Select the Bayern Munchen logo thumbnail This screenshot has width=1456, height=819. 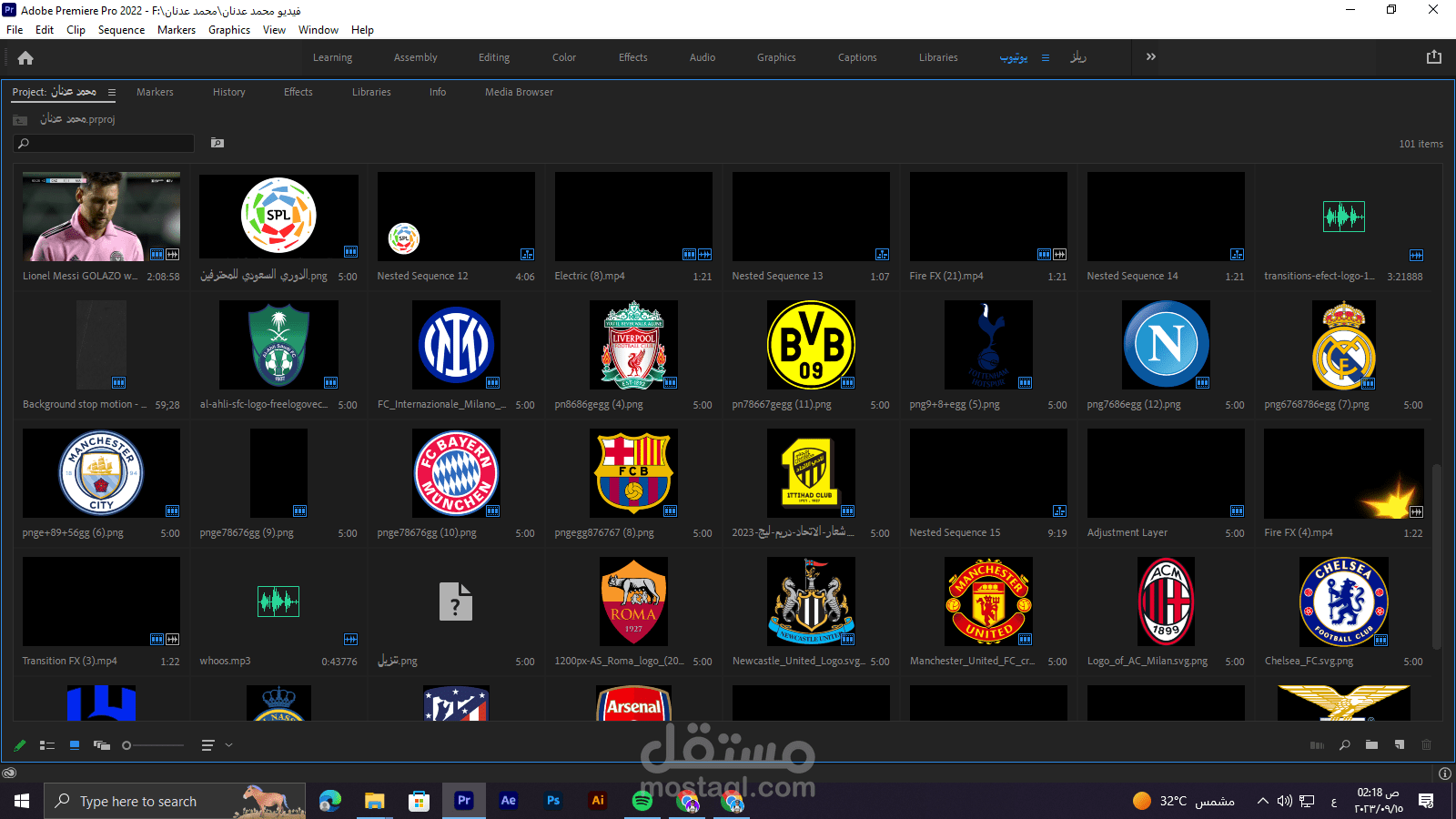(x=456, y=473)
